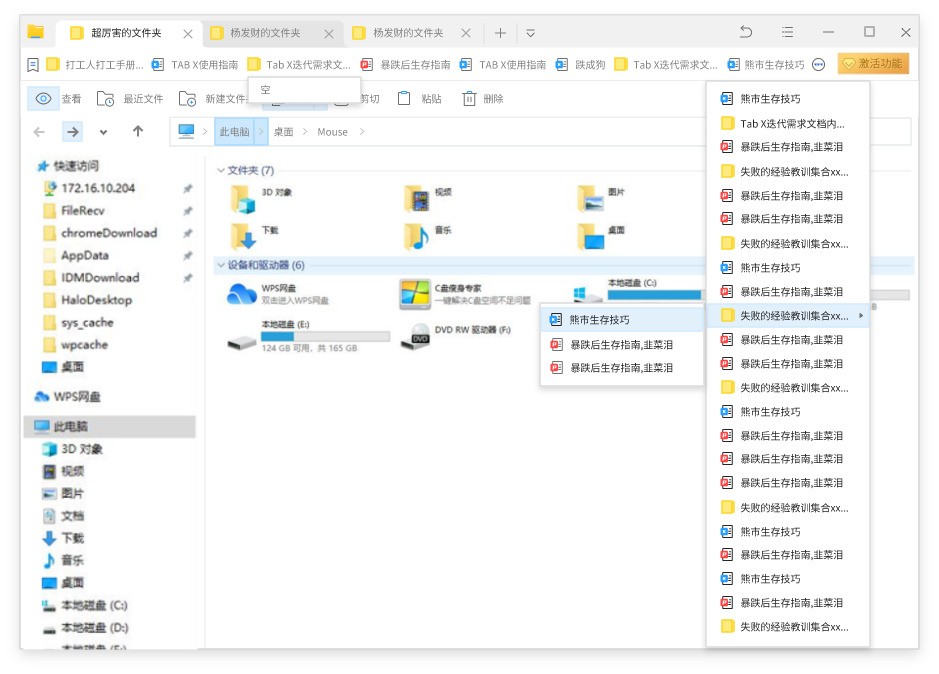Expand tab list dropdown beside plus button
The height and width of the screenshot is (674, 939).
(530, 33)
